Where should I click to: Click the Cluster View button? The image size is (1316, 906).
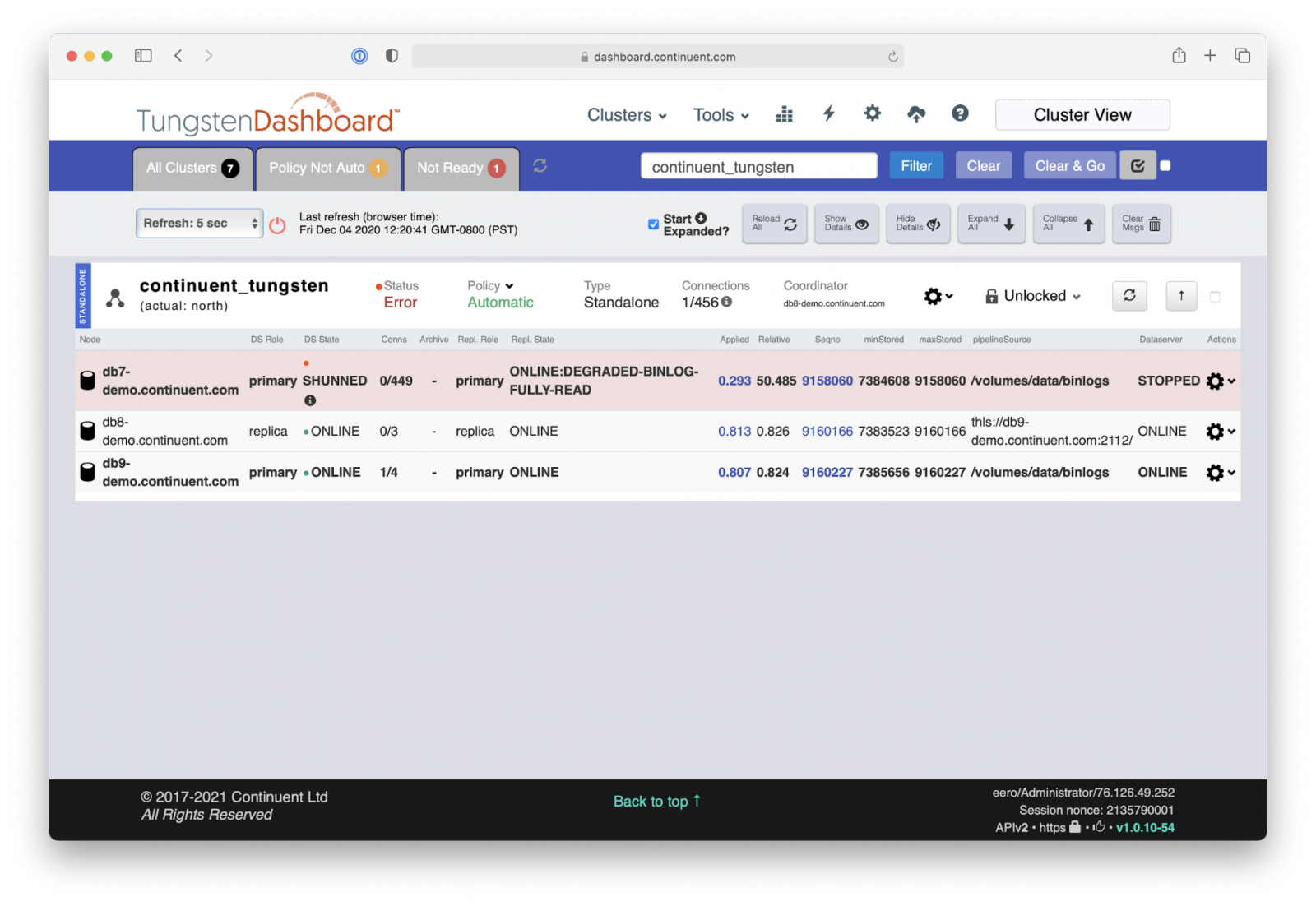(x=1082, y=115)
